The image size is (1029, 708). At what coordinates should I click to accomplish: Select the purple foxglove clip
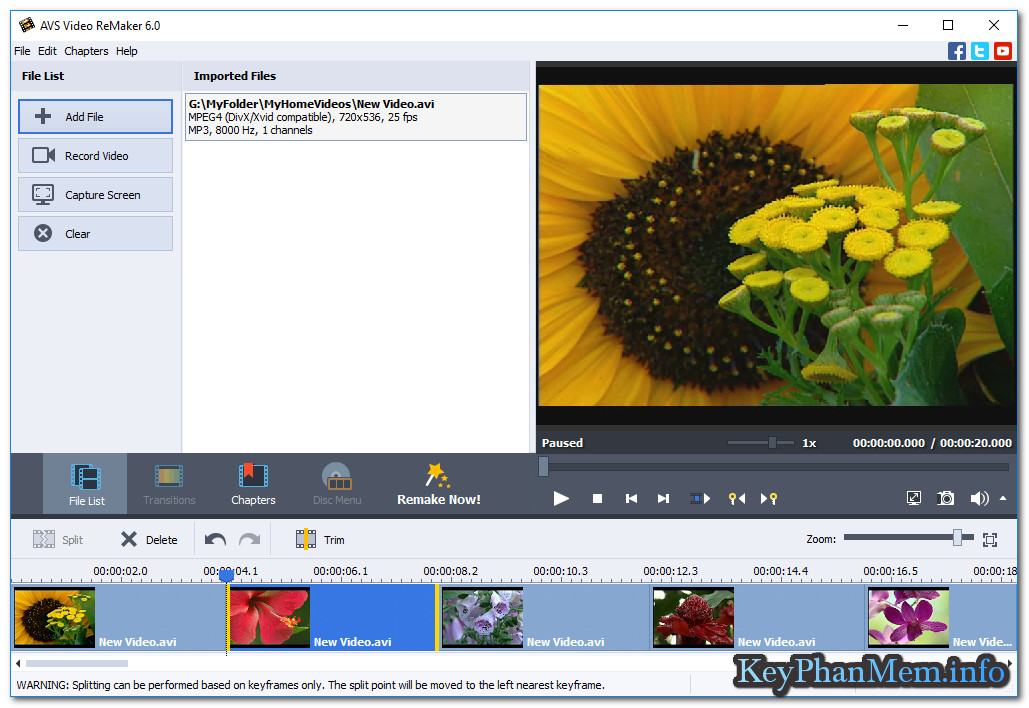[544, 617]
